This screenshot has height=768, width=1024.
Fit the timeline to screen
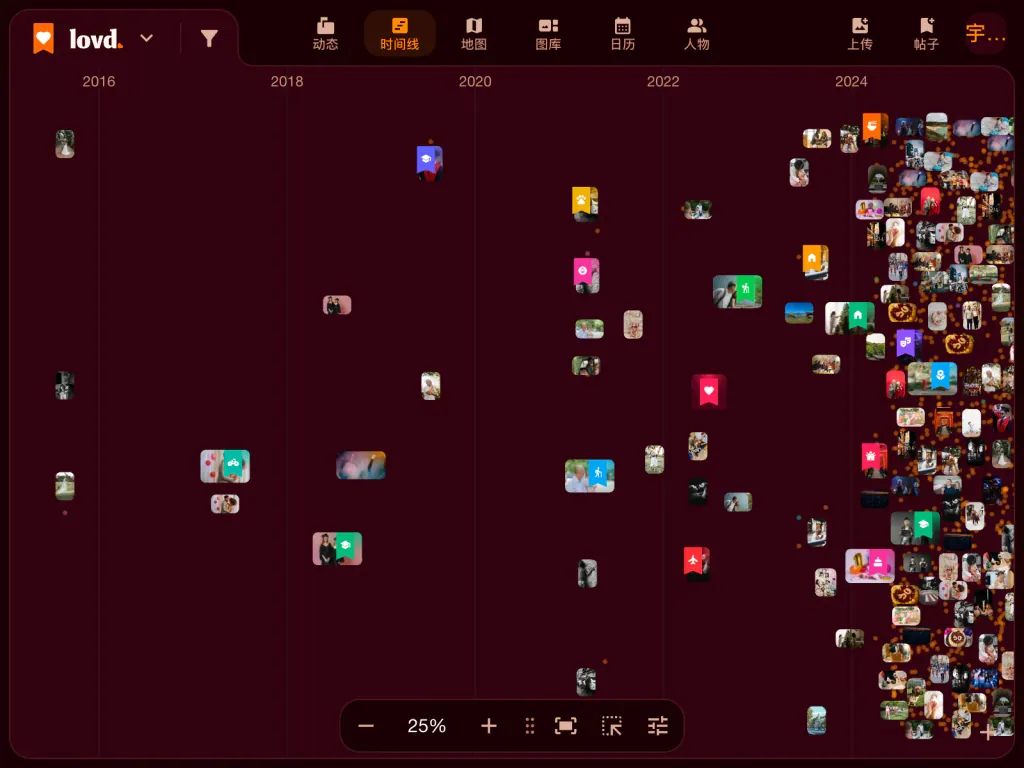point(566,726)
